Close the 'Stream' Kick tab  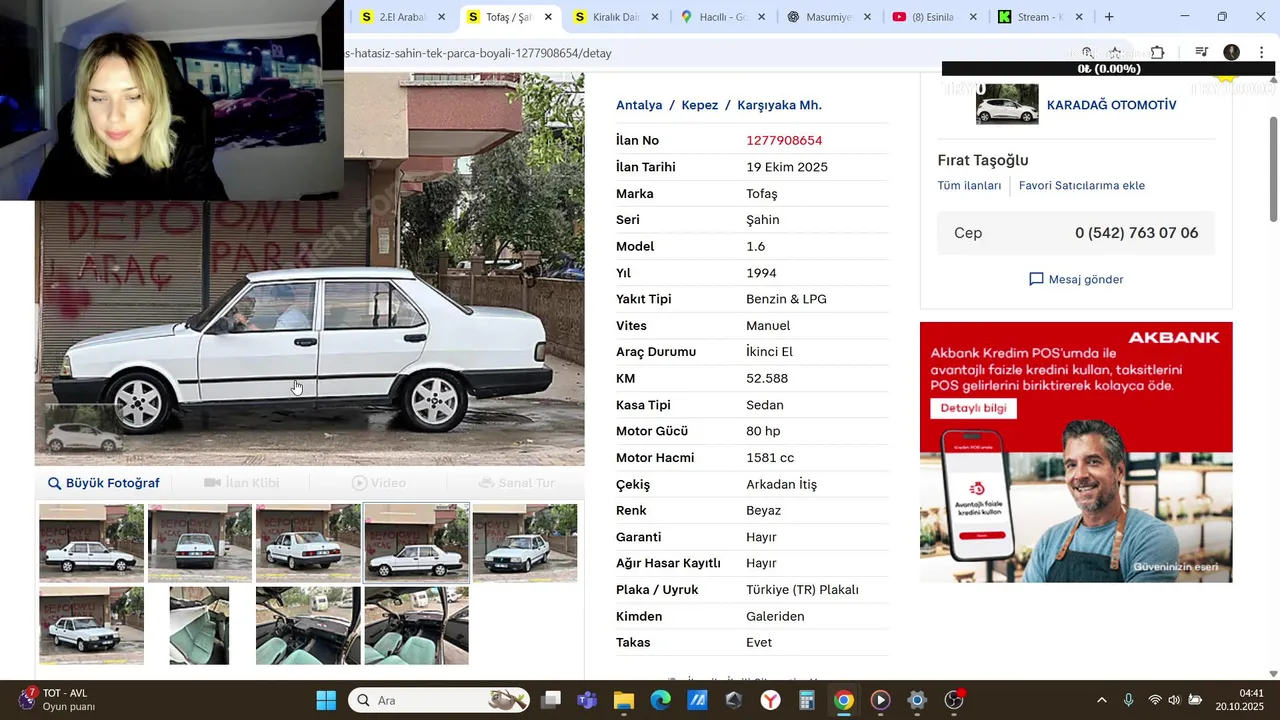tap(1080, 17)
